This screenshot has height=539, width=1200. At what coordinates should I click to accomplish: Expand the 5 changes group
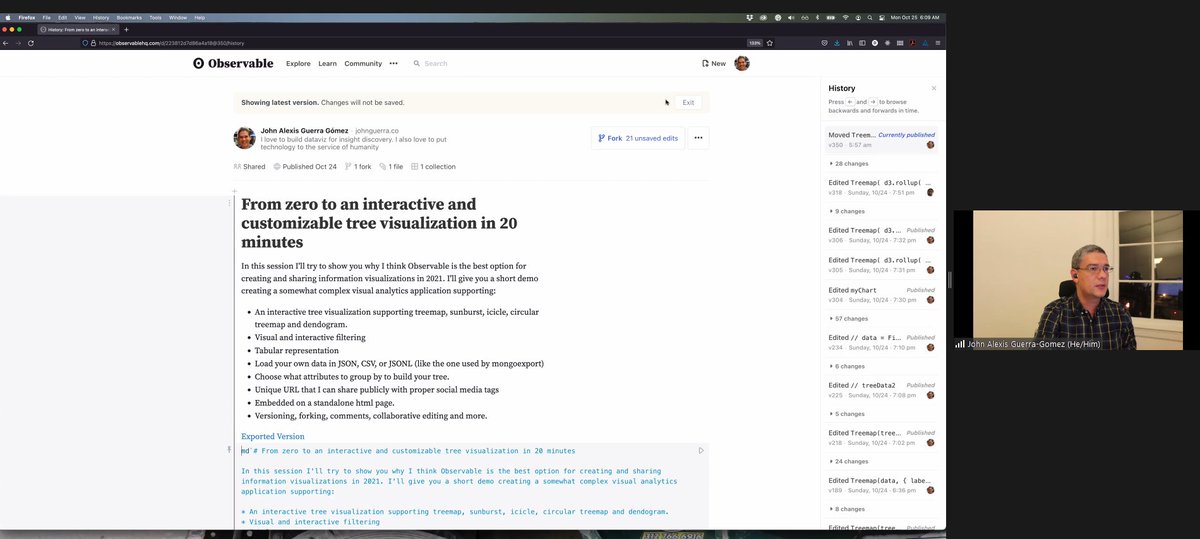pyautogui.click(x=847, y=414)
